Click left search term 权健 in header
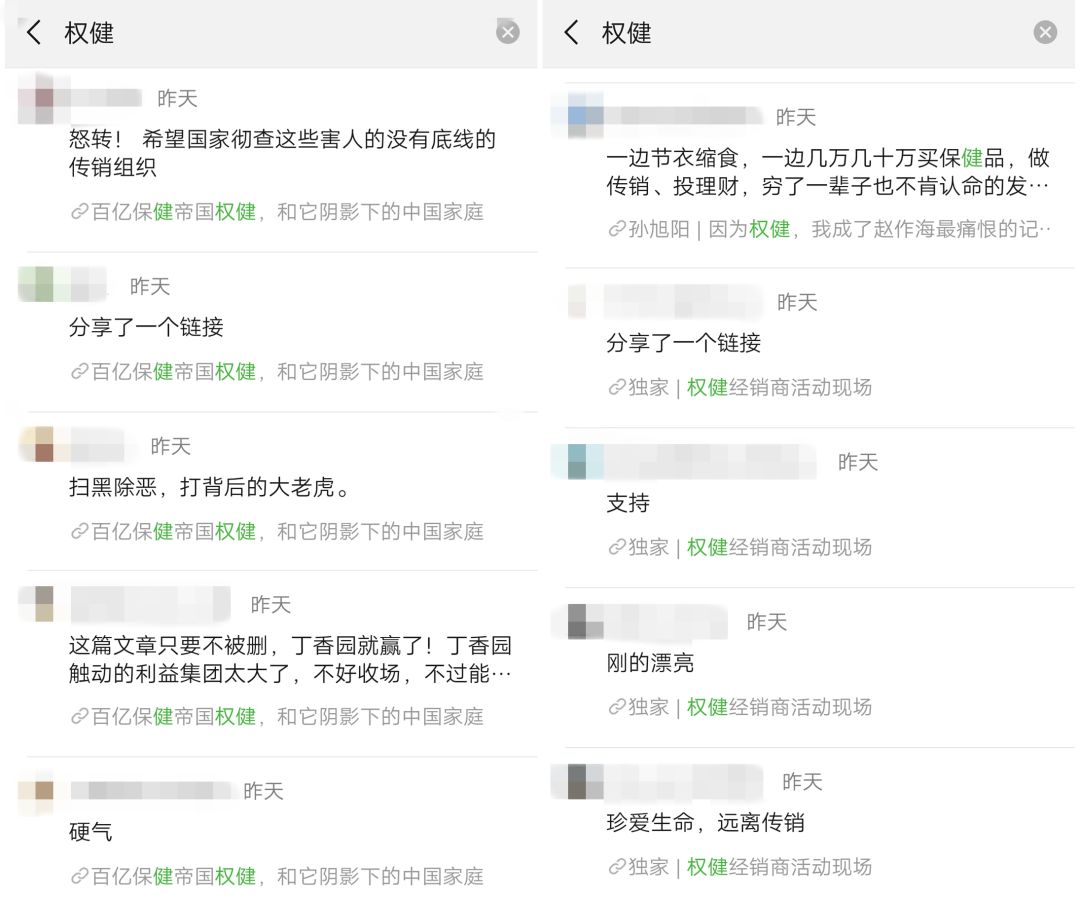 (89, 32)
